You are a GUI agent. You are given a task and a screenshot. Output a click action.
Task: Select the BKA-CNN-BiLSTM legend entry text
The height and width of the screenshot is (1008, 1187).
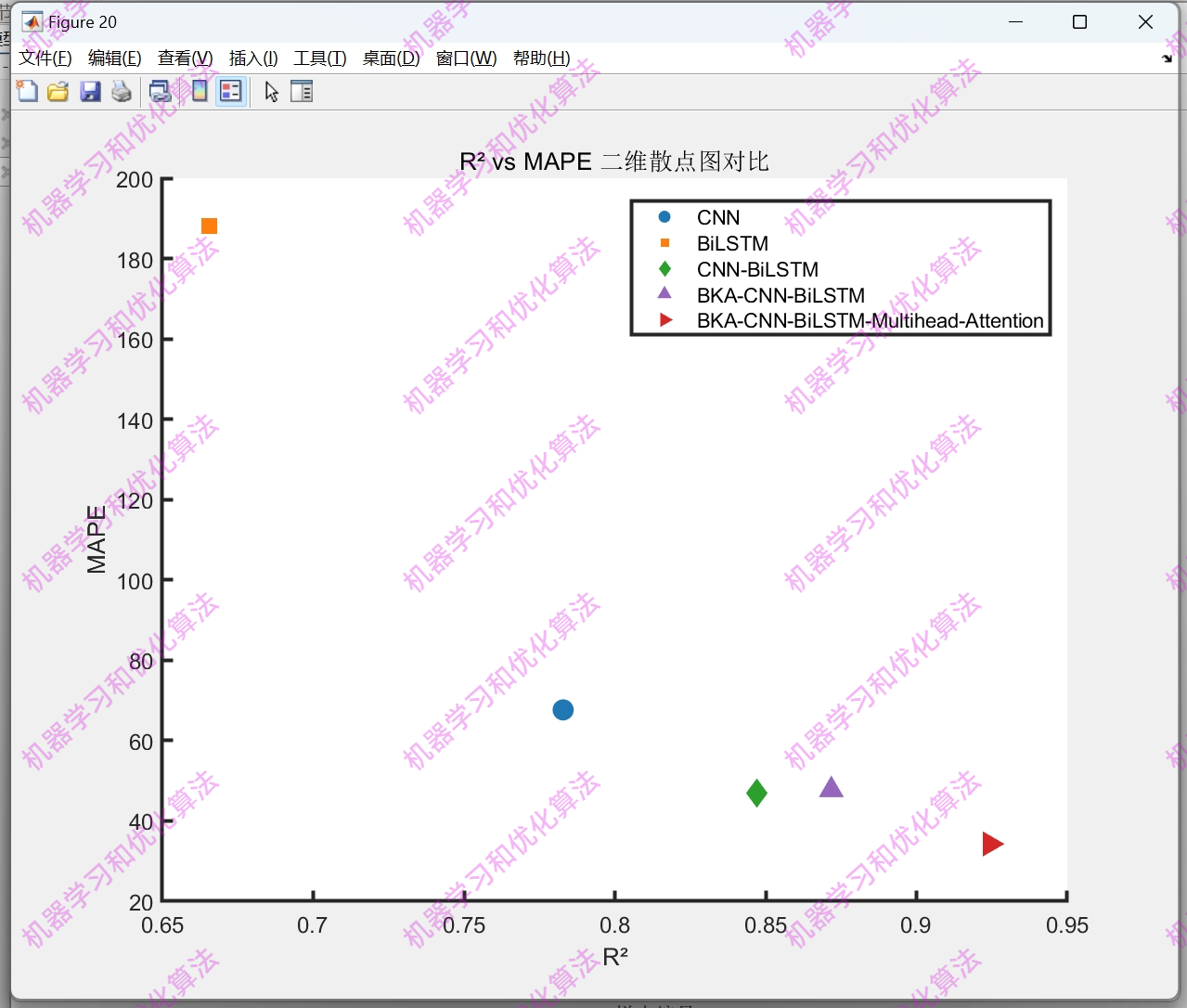781,295
